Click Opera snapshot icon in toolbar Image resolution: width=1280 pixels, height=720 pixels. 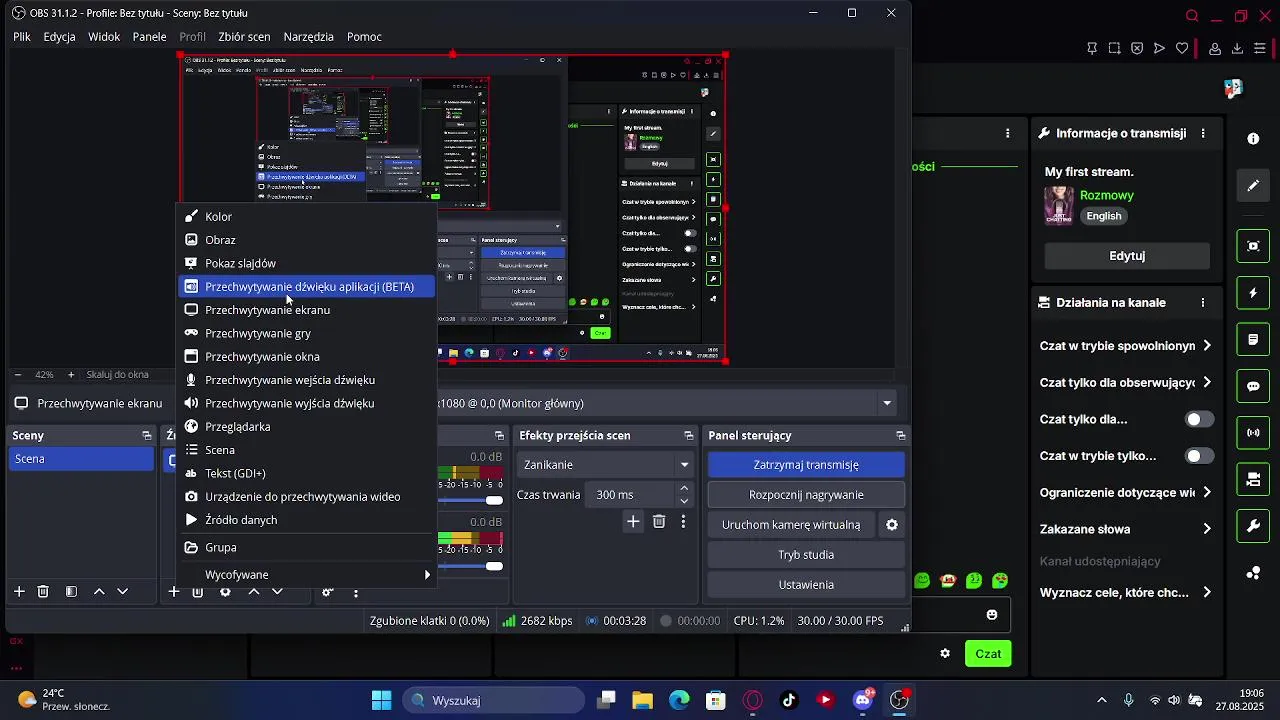pos(1114,48)
